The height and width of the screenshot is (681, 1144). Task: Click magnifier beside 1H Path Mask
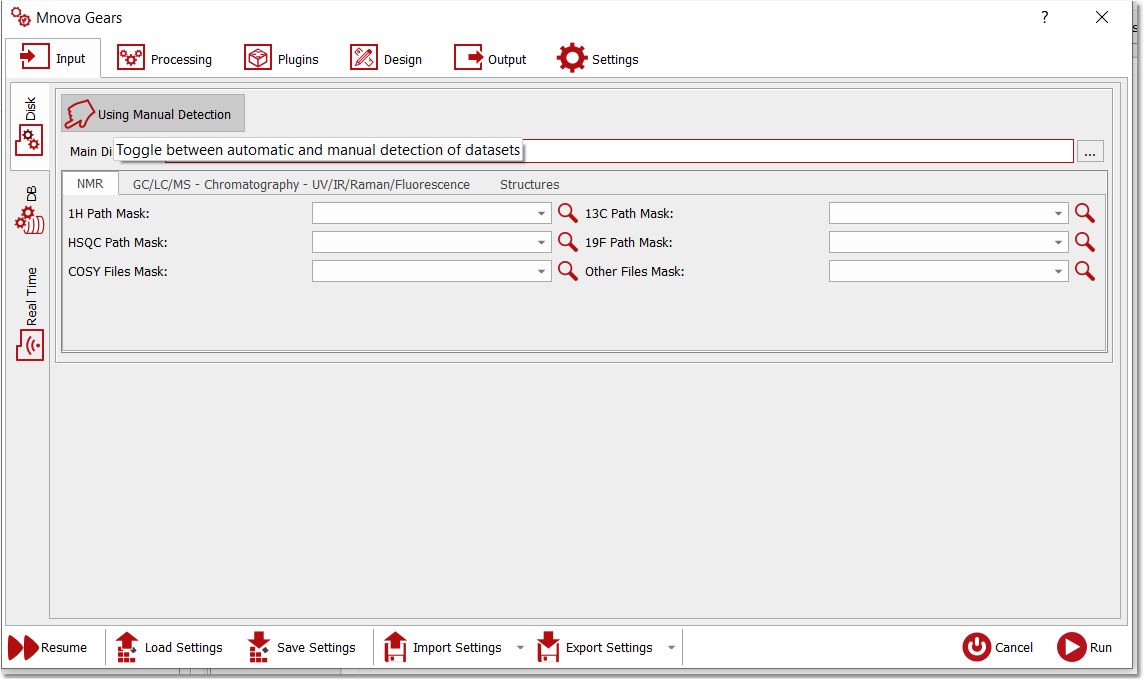click(568, 212)
